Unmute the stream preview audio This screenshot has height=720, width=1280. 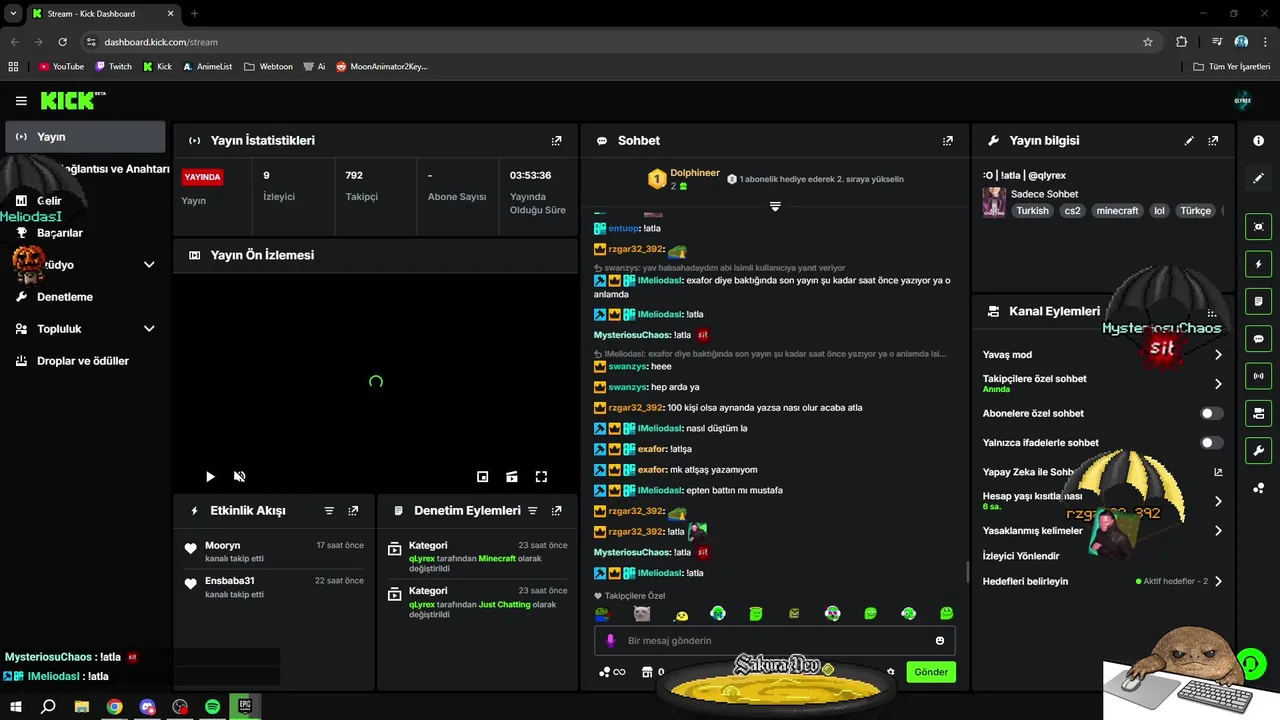click(x=240, y=477)
